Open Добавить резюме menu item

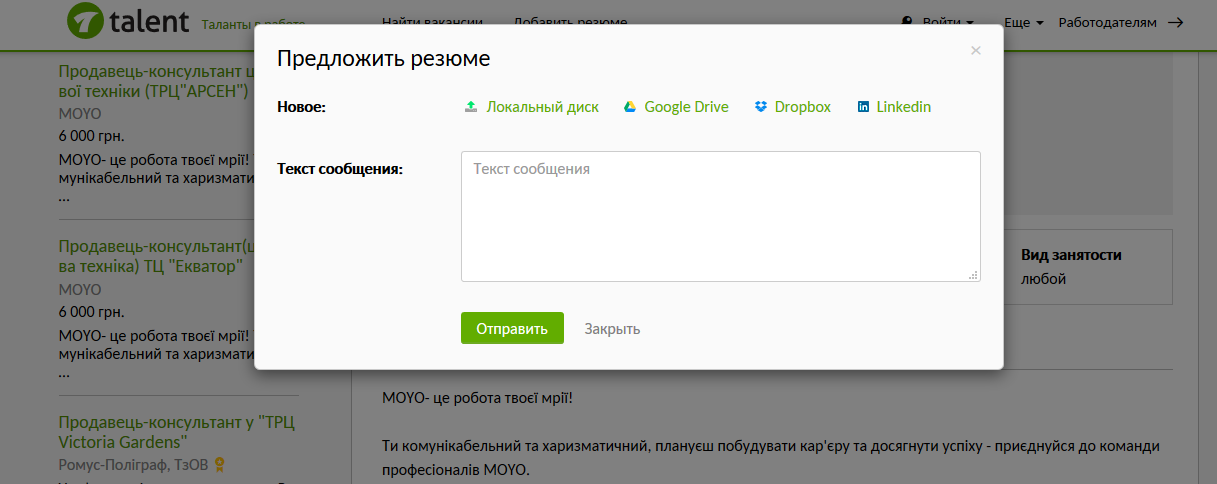point(571,22)
